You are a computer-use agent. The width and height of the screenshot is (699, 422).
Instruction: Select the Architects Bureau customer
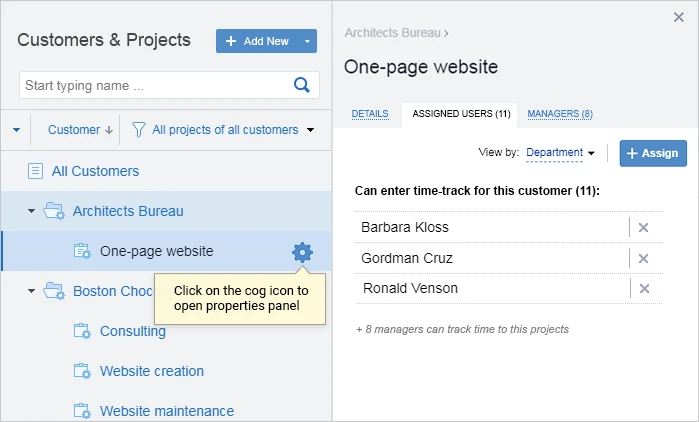coord(128,211)
